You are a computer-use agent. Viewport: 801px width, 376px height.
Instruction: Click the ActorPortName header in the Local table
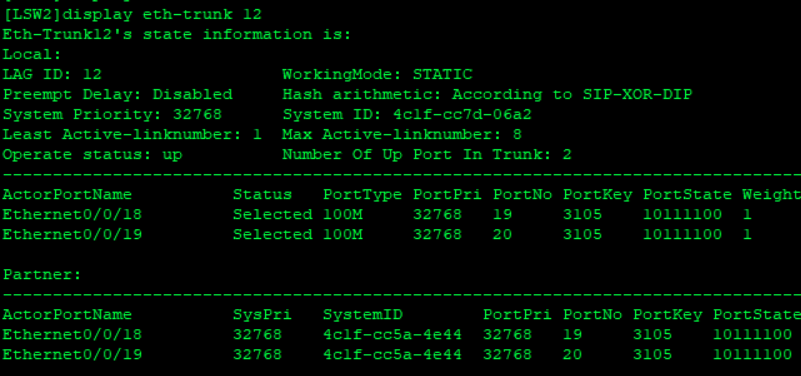point(67,195)
